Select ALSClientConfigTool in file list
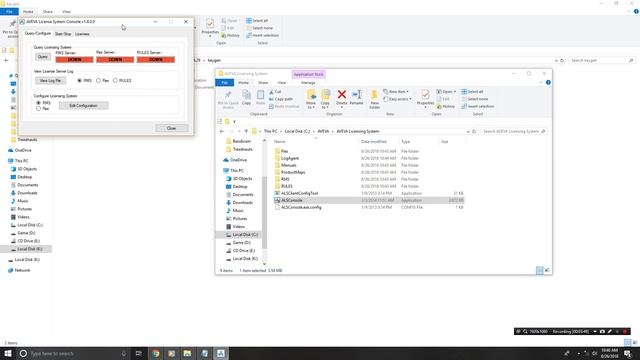640x360 pixels. (299, 193)
